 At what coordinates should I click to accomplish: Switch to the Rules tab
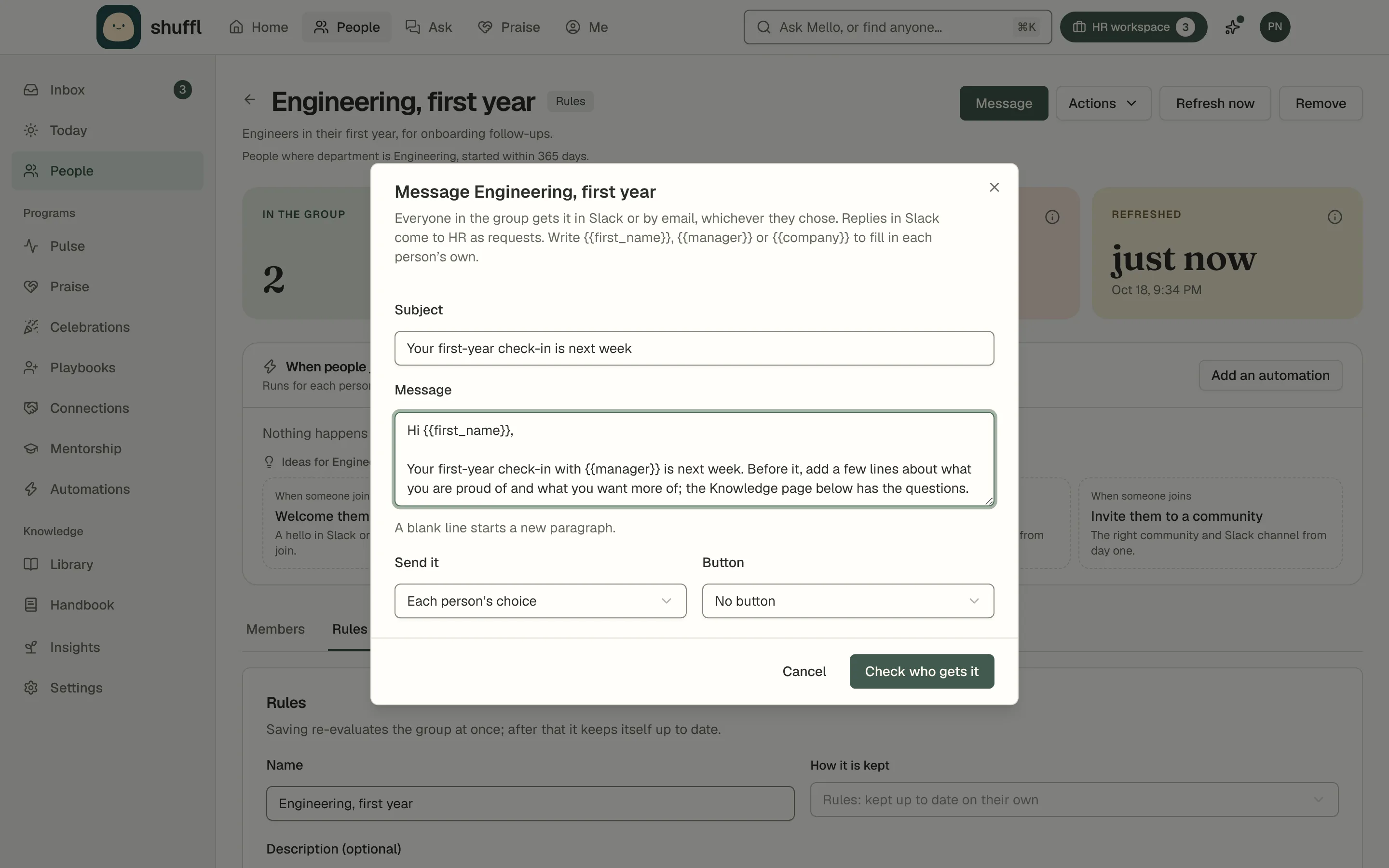(350, 629)
